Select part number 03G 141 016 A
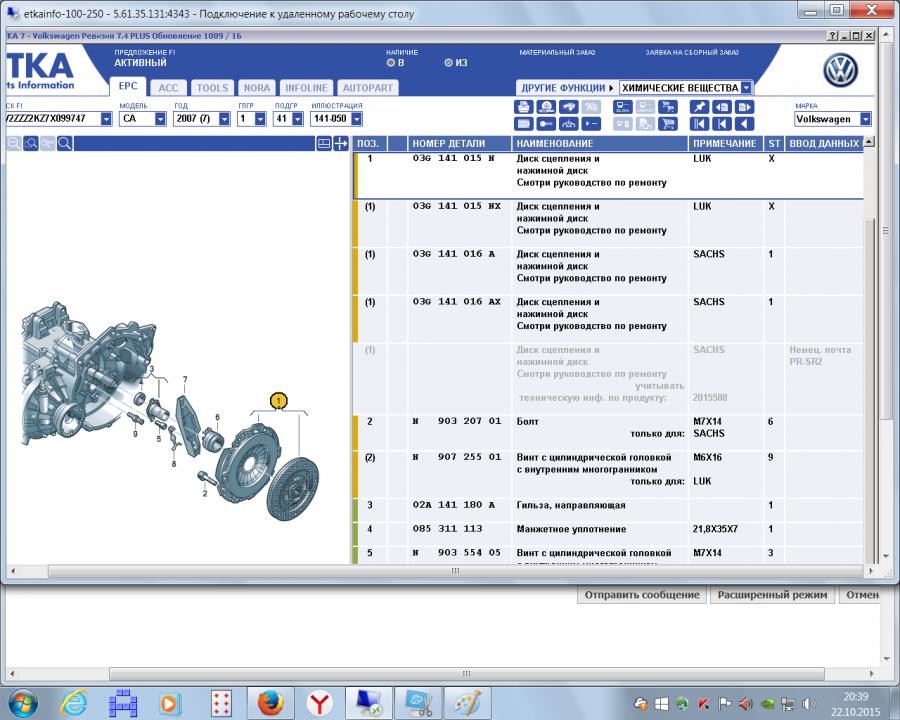This screenshot has height=720, width=900. point(453,254)
